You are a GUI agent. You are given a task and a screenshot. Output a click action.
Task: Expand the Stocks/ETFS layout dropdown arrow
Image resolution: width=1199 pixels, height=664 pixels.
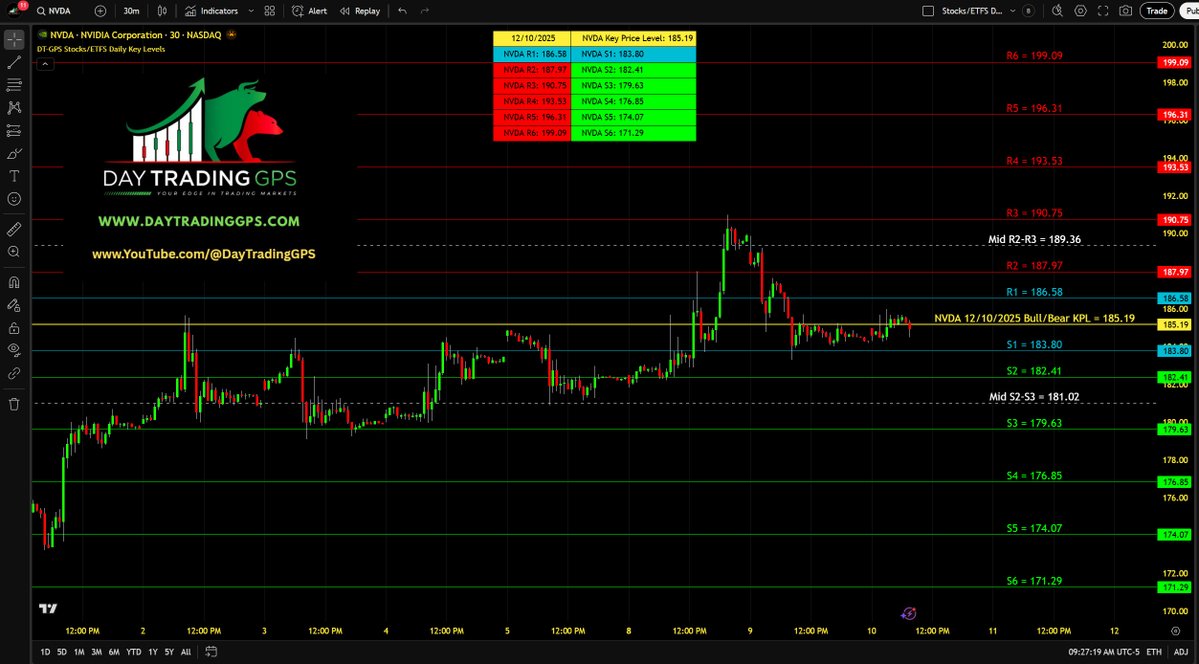(1012, 11)
